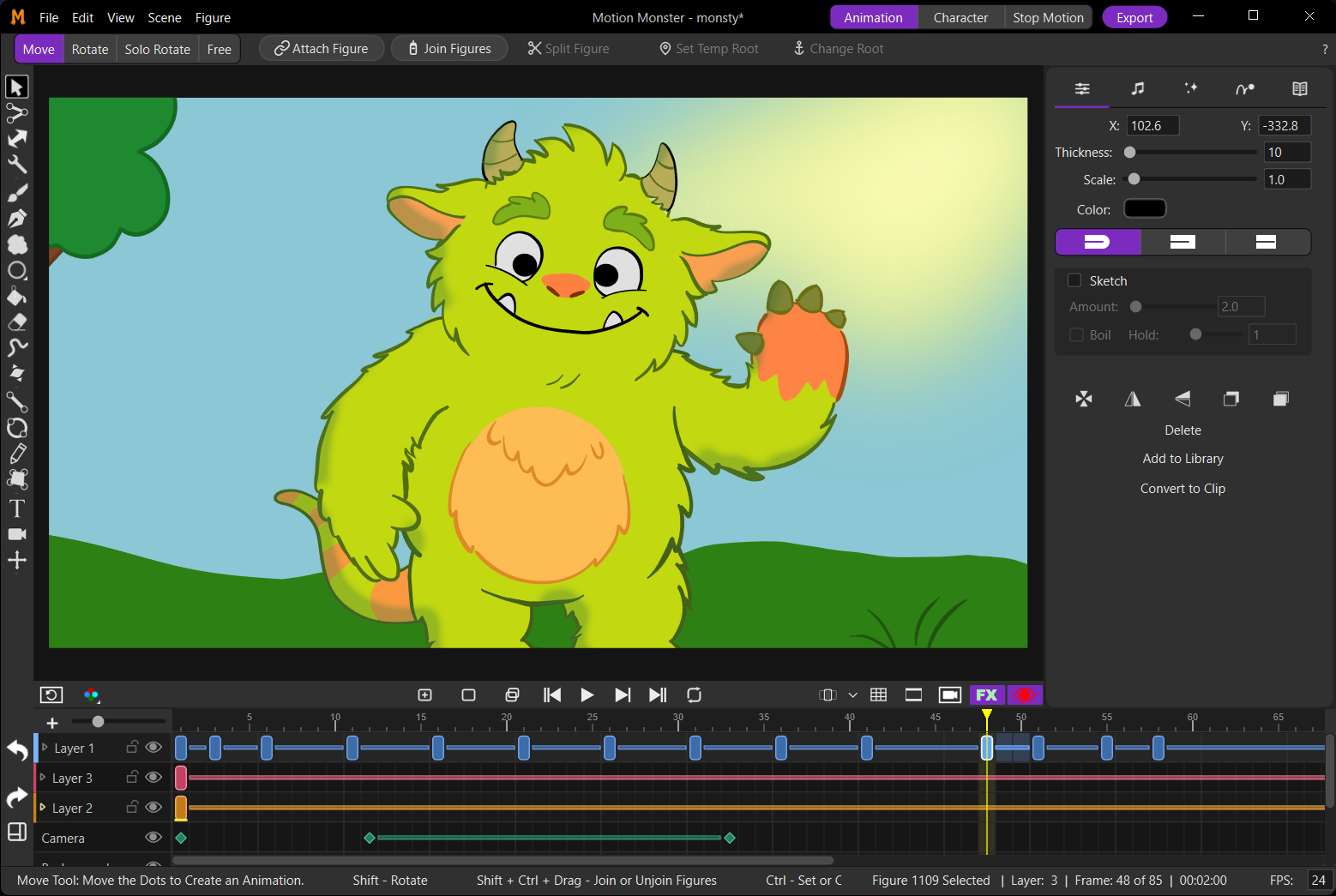The width and height of the screenshot is (1336, 896).
Task: Click the undo arrow icon
Action: tap(17, 750)
